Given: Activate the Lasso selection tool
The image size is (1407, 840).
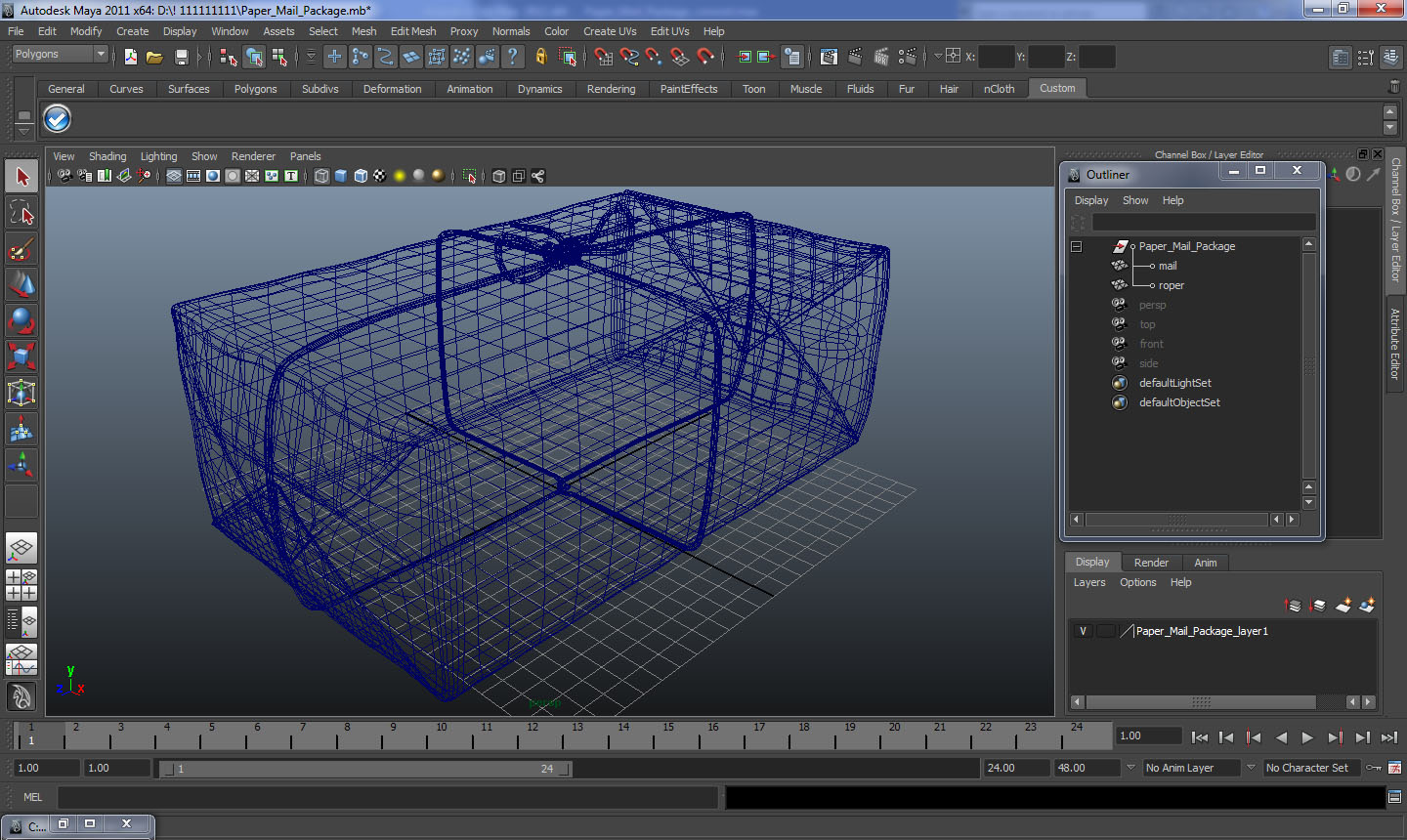Looking at the screenshot, I should click(x=21, y=213).
